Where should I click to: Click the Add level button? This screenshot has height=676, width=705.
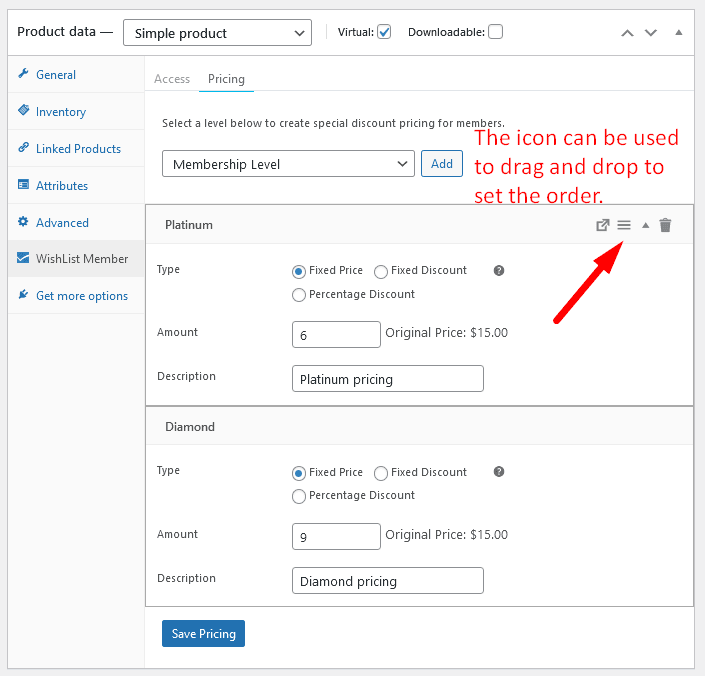(x=442, y=164)
